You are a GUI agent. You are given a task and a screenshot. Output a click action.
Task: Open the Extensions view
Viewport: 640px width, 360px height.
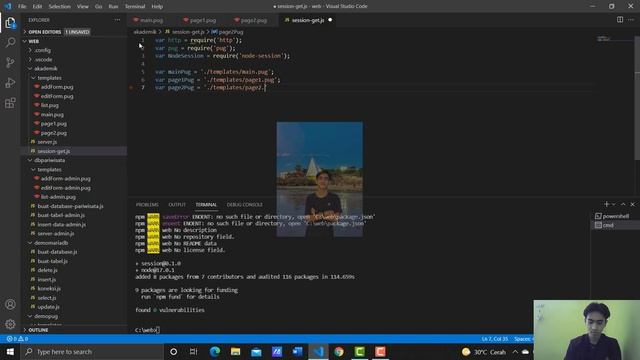10,102
